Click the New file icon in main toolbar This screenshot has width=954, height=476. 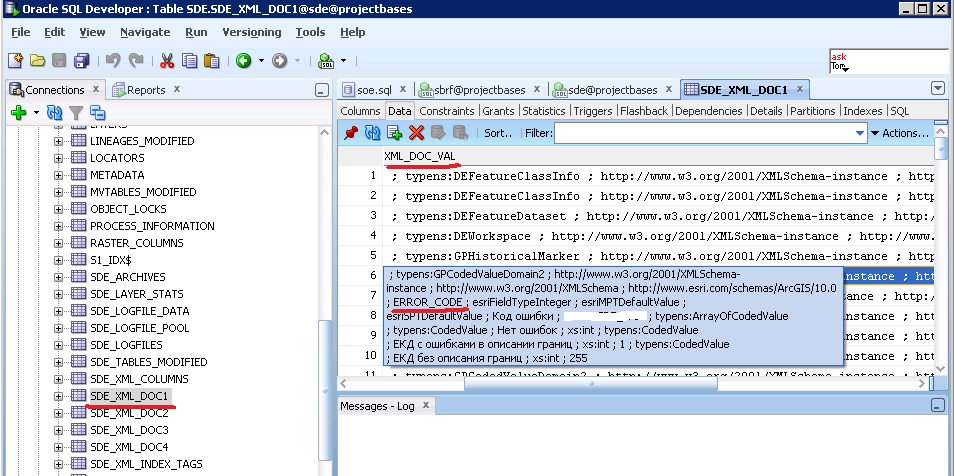click(x=15, y=60)
